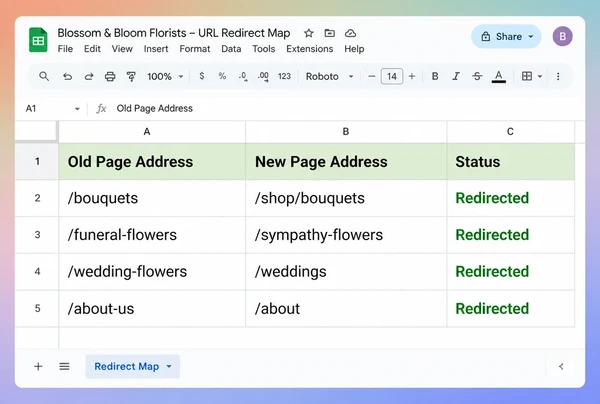Image resolution: width=600 pixels, height=404 pixels.
Task: Format as currency with dollar icon
Action: point(202,76)
